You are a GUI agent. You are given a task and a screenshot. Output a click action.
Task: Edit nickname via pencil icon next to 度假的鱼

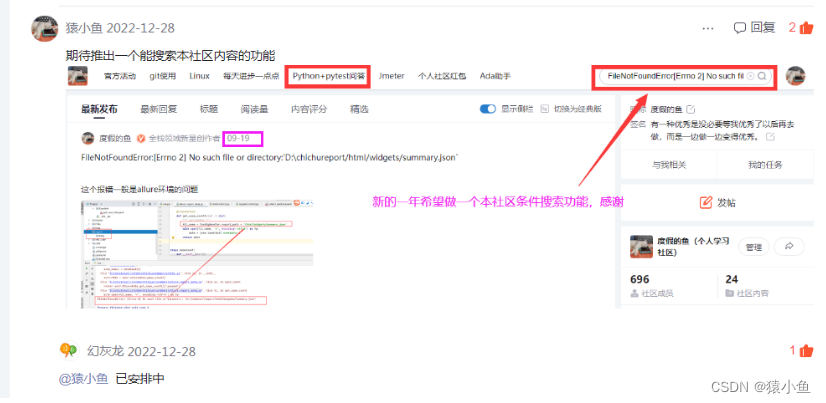point(691,110)
